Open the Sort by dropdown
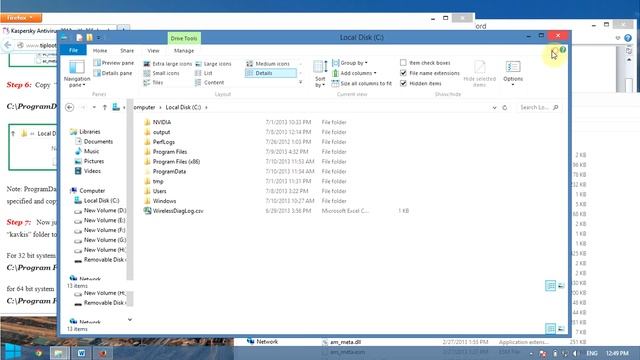The image size is (640, 360). point(320,74)
